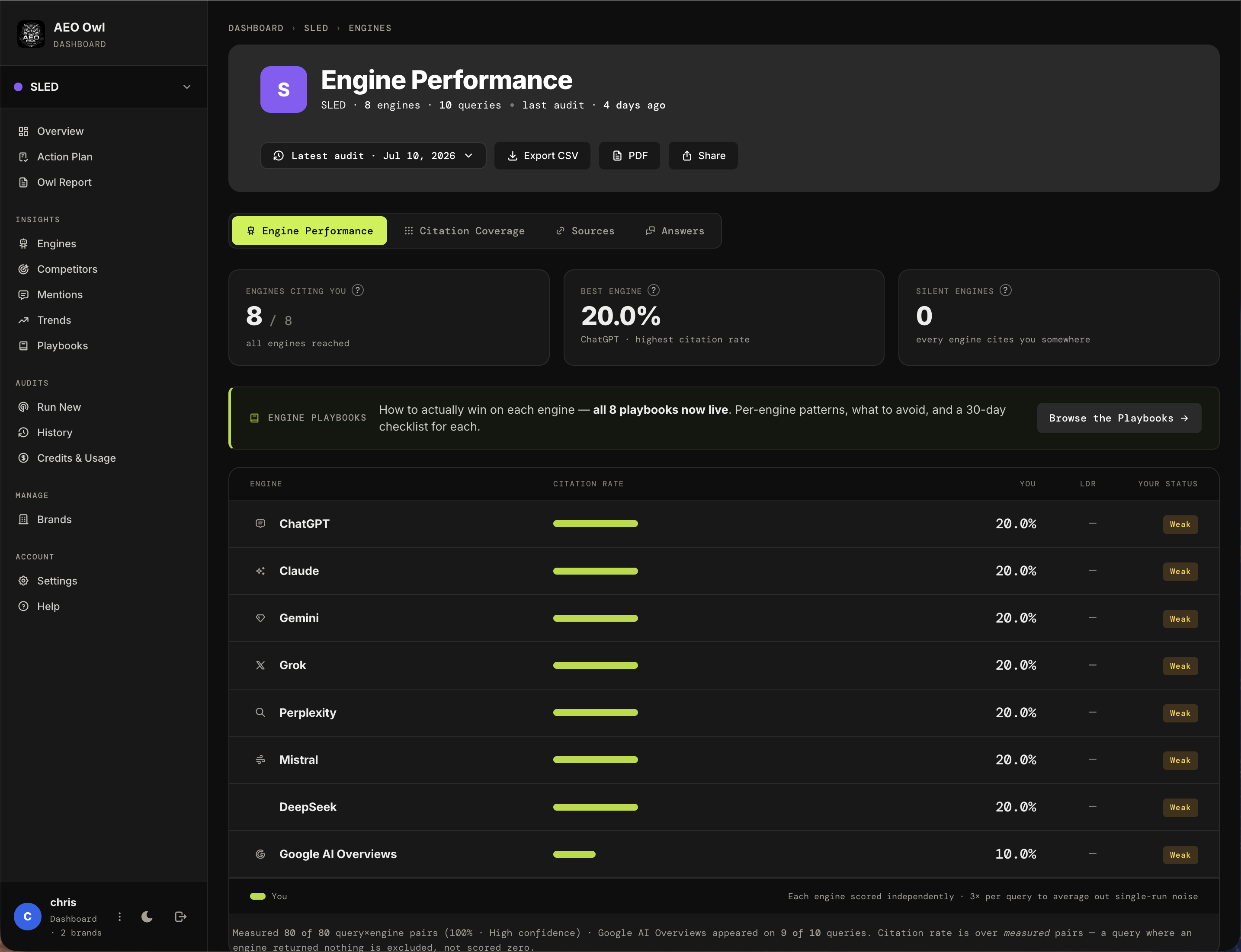Click the Weak badge in Gemini row

[1180, 619]
